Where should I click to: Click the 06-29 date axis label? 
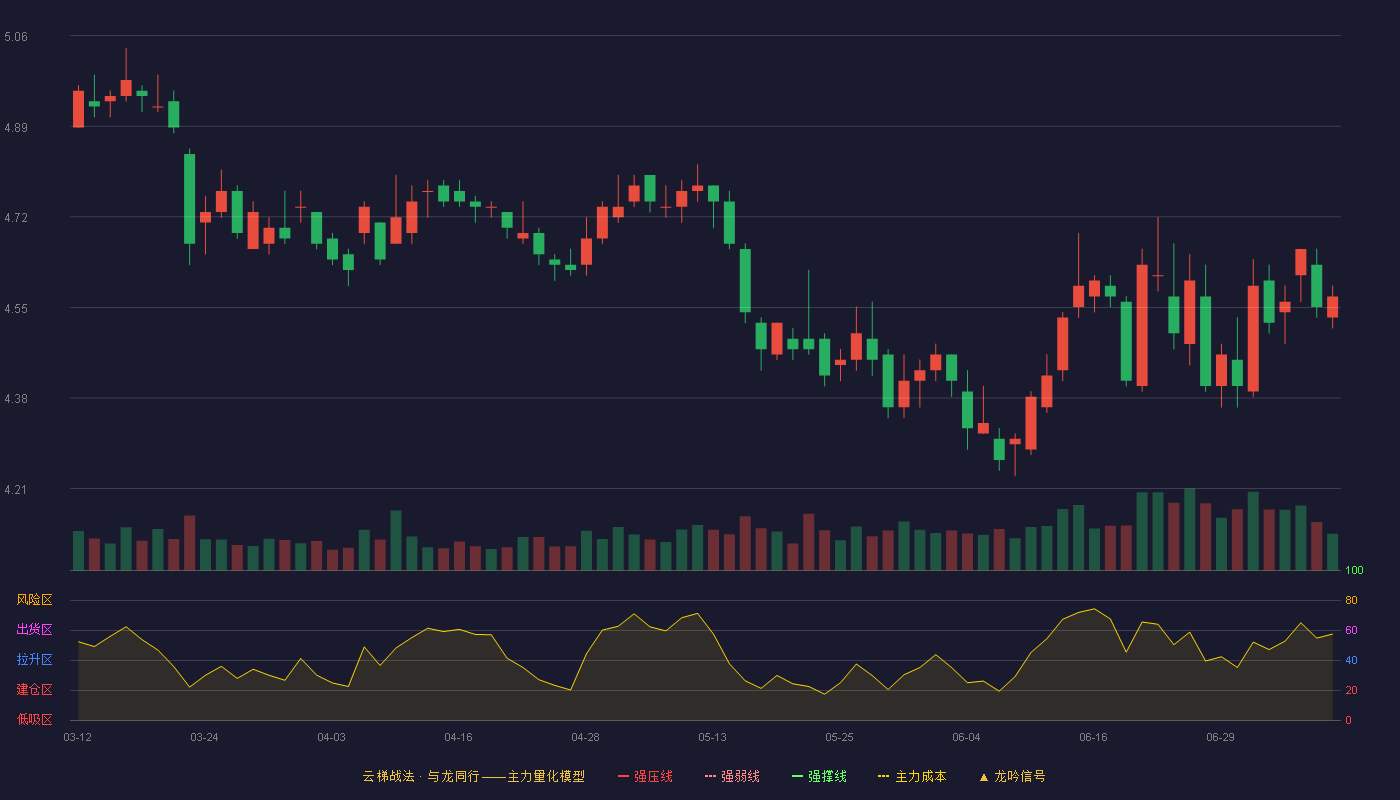click(1220, 737)
